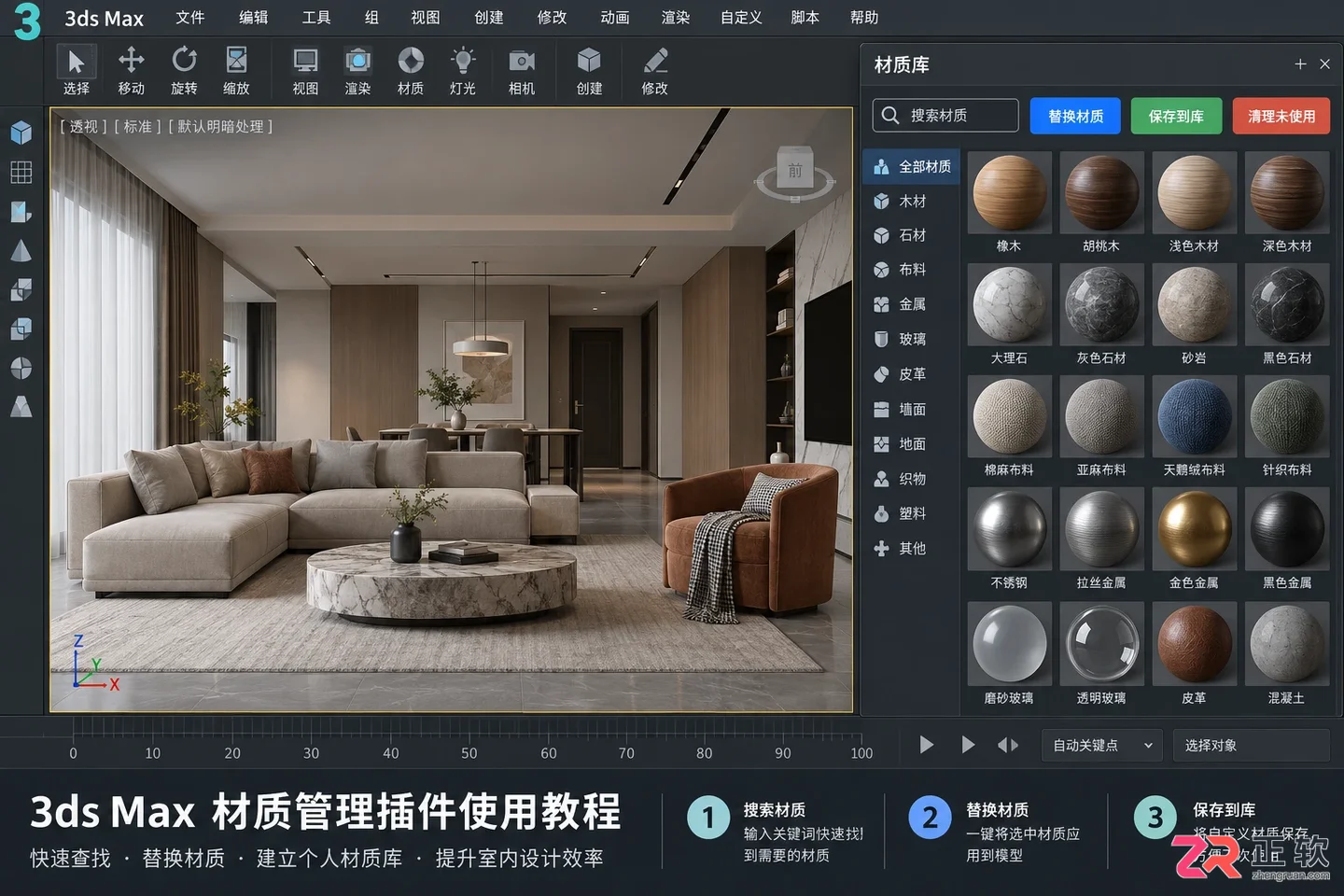Select the 全部材质 category
This screenshot has height=896, width=1344.
(x=912, y=167)
